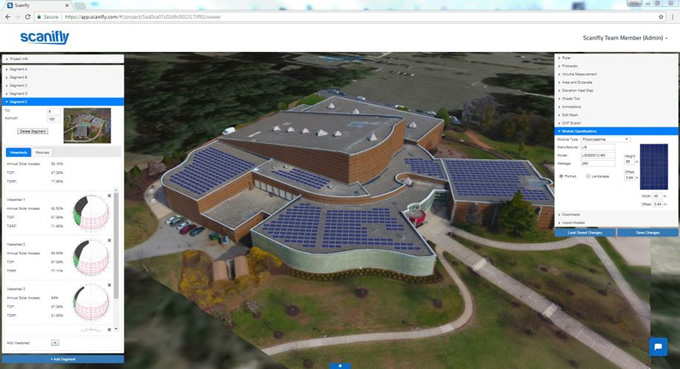Expand the Import Models section

pos(616,223)
